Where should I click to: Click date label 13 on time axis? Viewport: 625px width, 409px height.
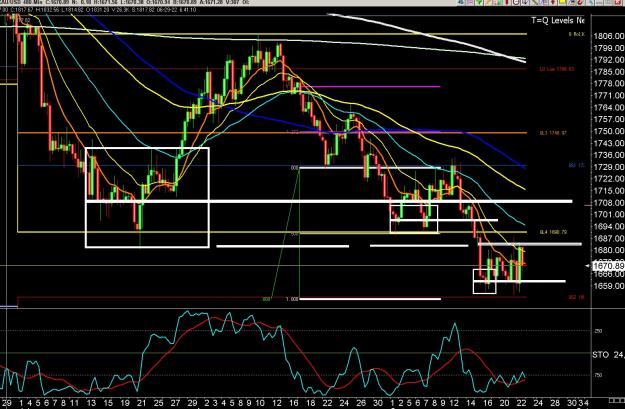91,403
